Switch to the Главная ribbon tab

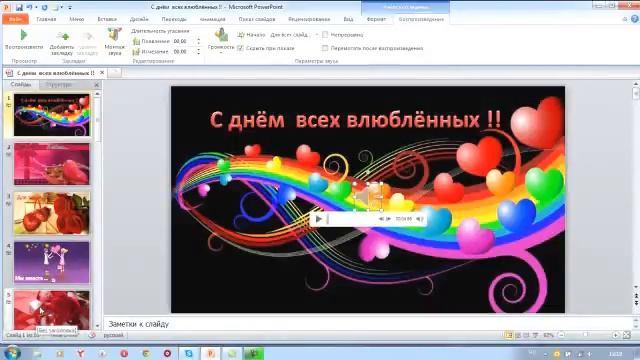pyautogui.click(x=46, y=19)
